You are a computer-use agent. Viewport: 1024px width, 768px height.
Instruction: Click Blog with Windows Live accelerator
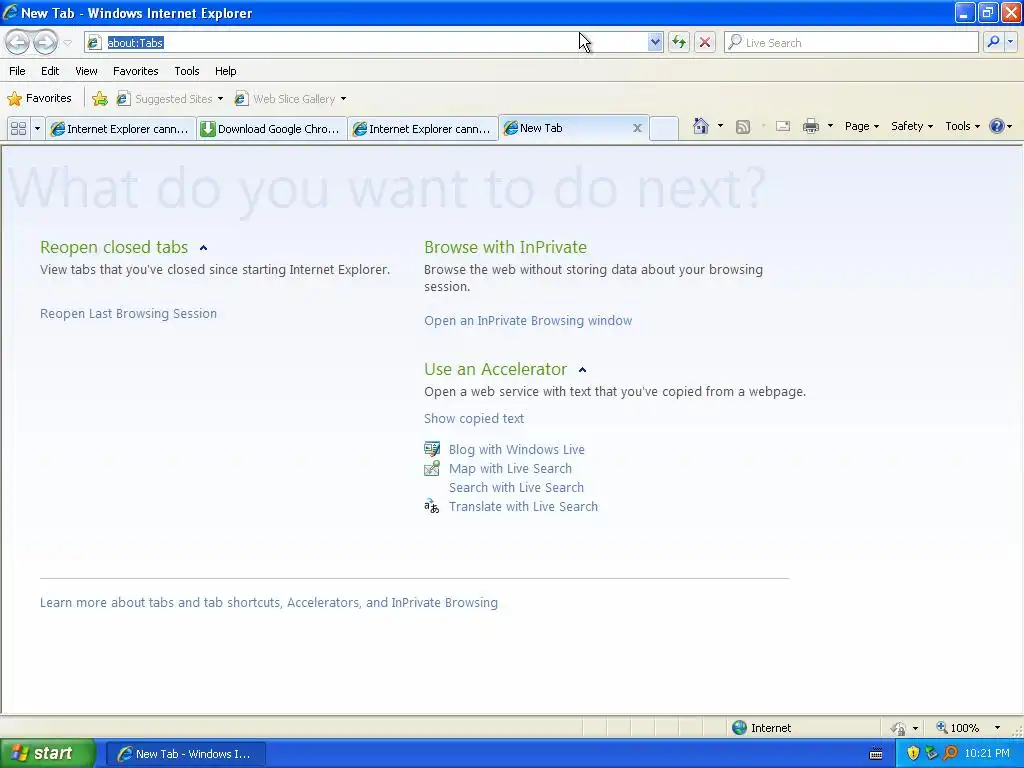coord(517,449)
